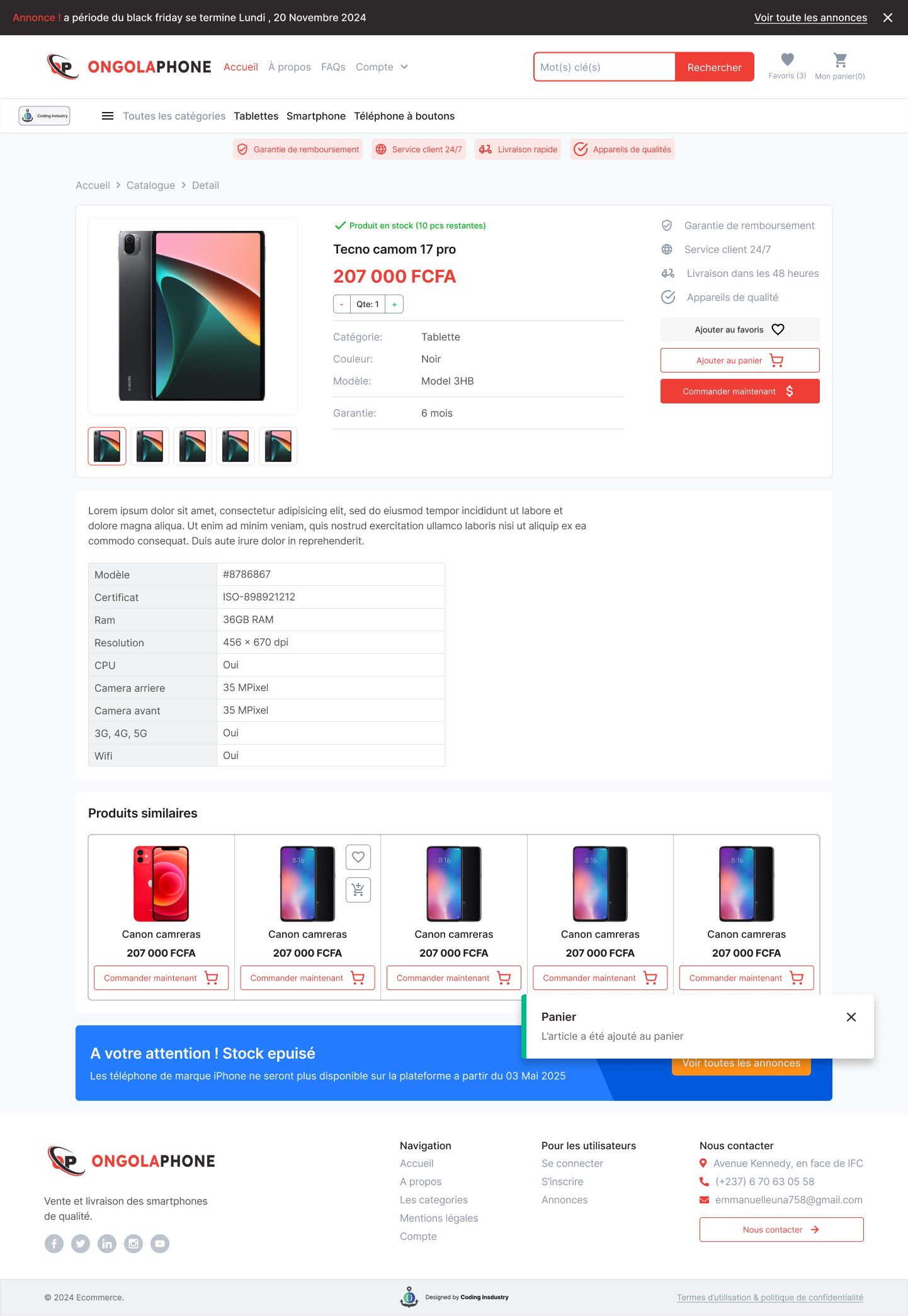The image size is (908, 1316).
Task: Dismiss the Panier notification toast
Action: coord(851,1017)
